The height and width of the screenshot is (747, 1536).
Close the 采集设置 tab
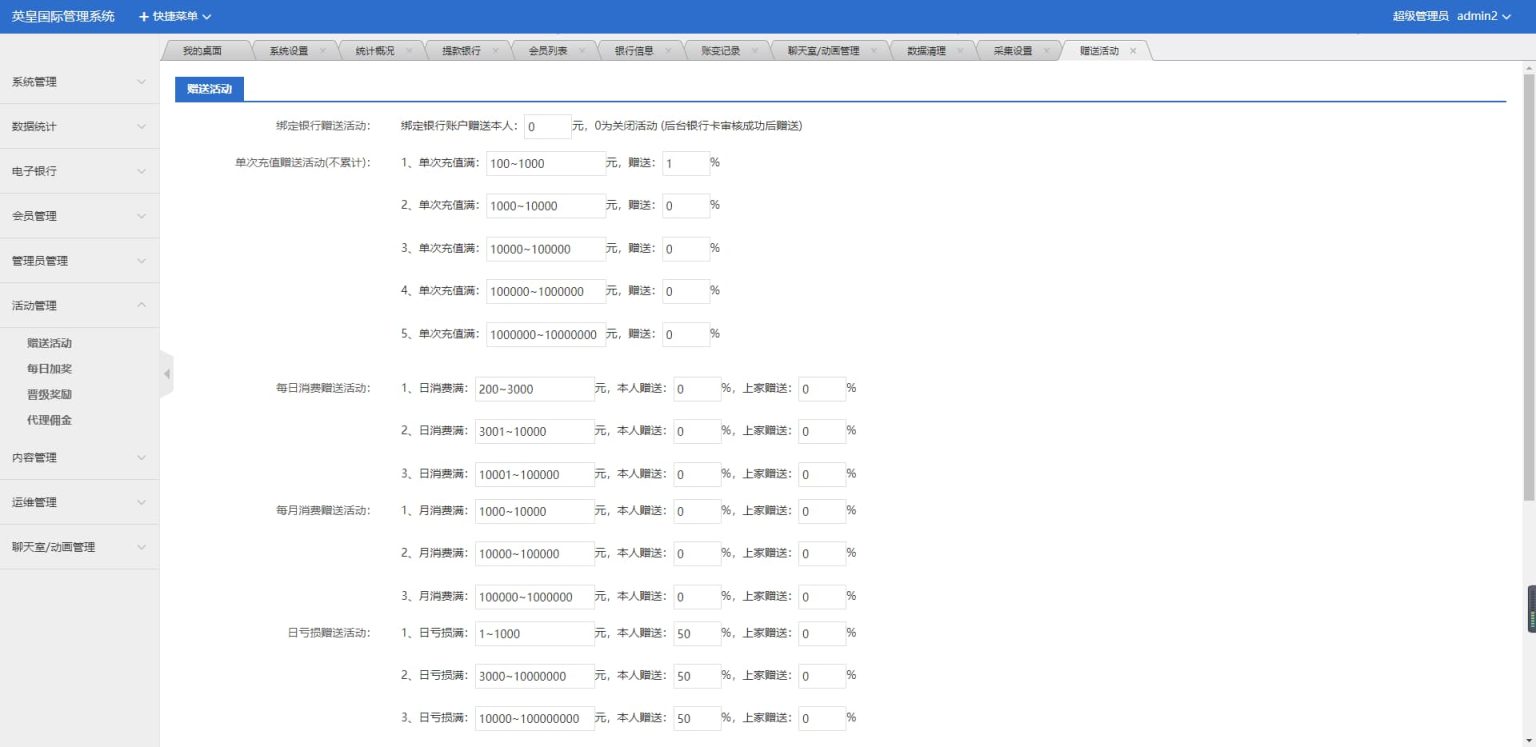[x=1046, y=51]
